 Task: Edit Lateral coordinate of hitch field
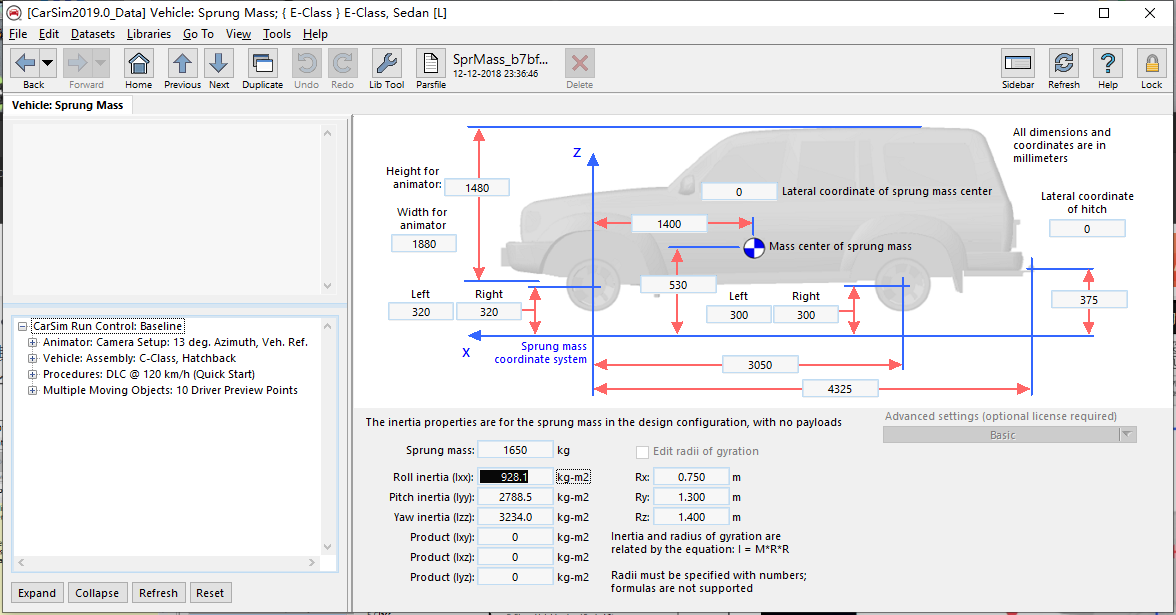pos(1087,229)
